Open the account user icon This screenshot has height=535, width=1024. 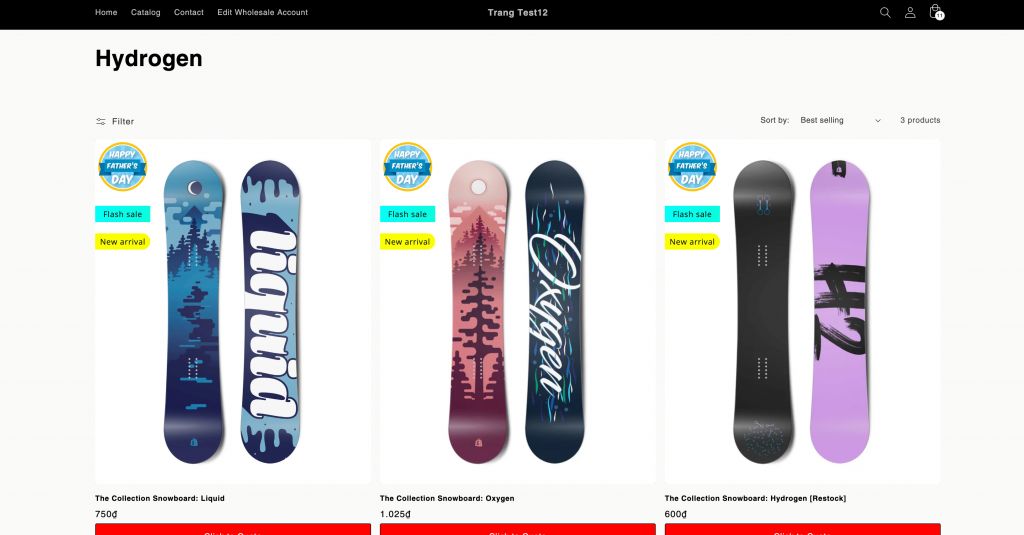pos(910,12)
